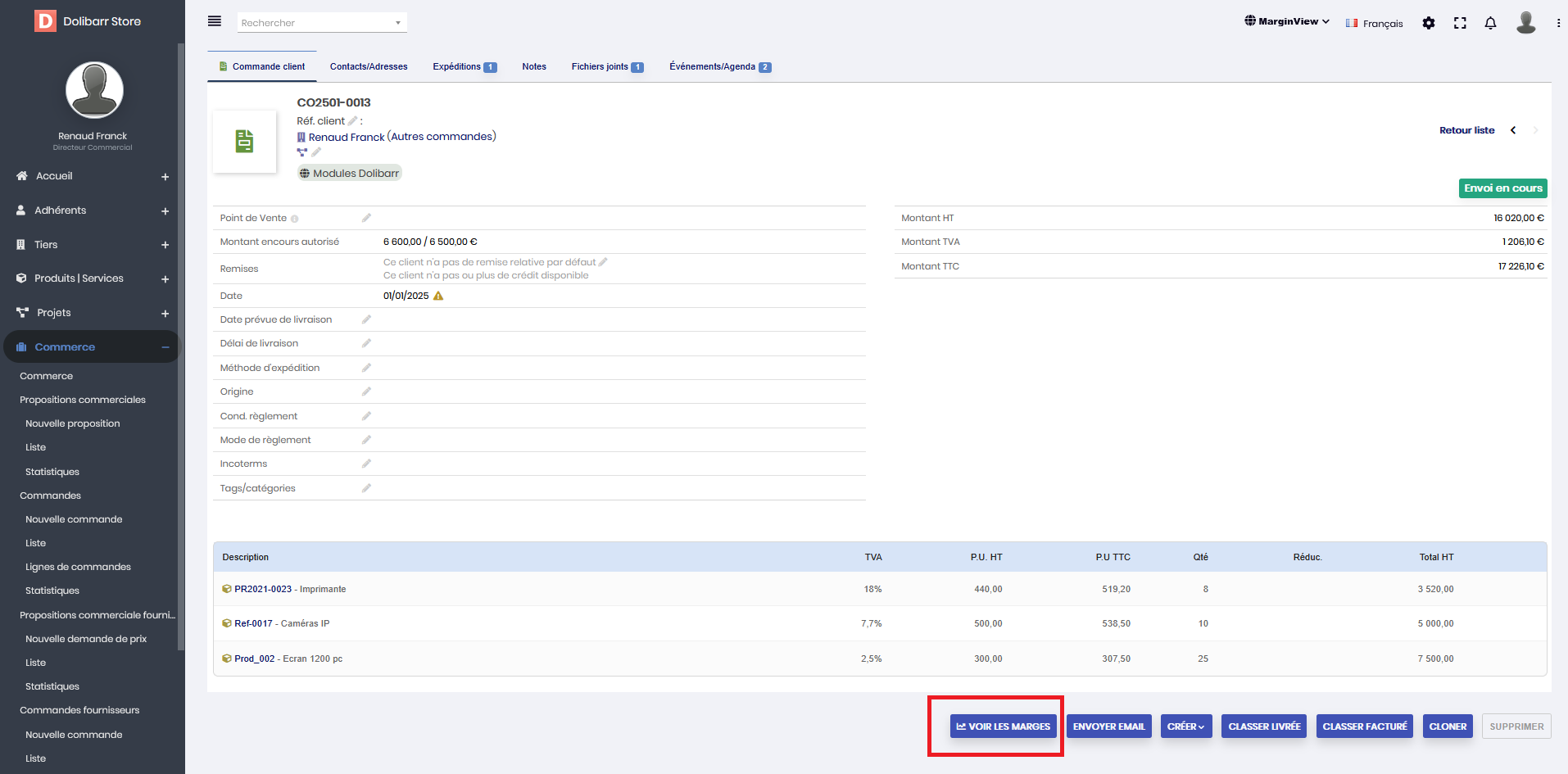Open settings gear icon
1568x774 pixels.
1429,23
